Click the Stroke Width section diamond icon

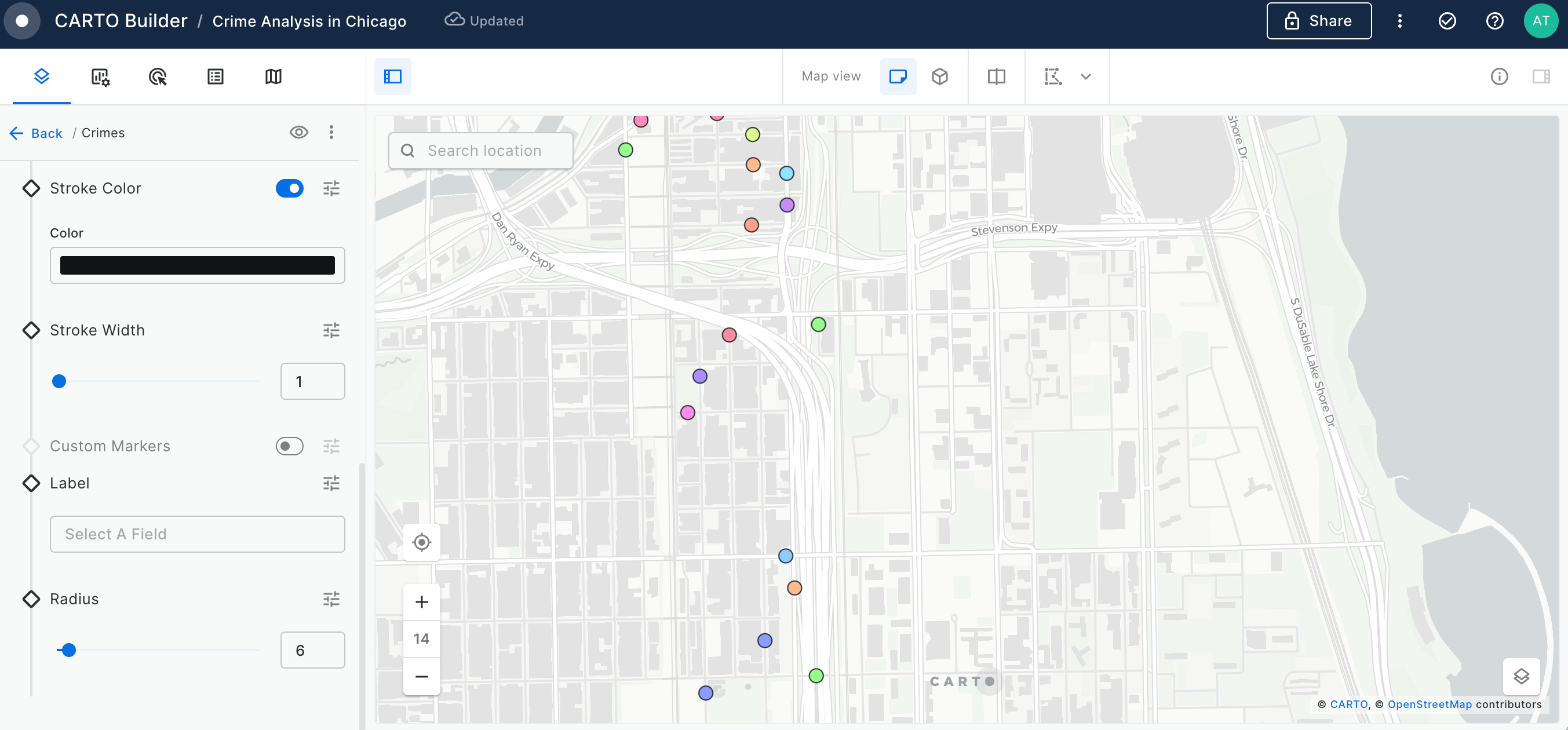tap(31, 330)
